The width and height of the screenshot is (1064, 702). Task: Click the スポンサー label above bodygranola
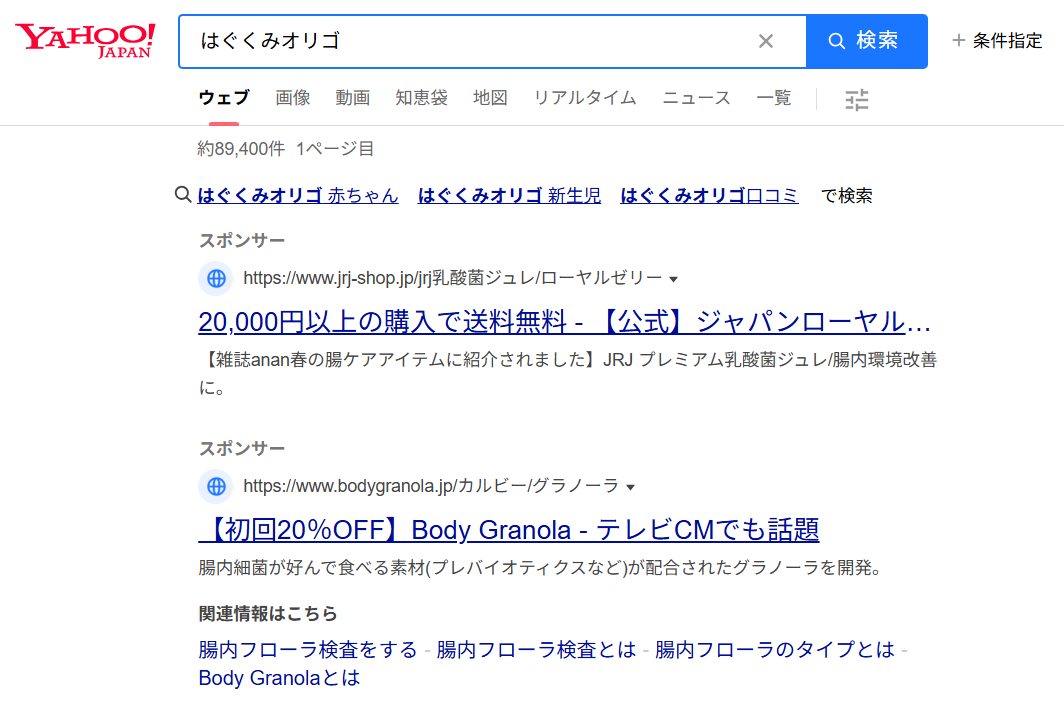coord(242,448)
